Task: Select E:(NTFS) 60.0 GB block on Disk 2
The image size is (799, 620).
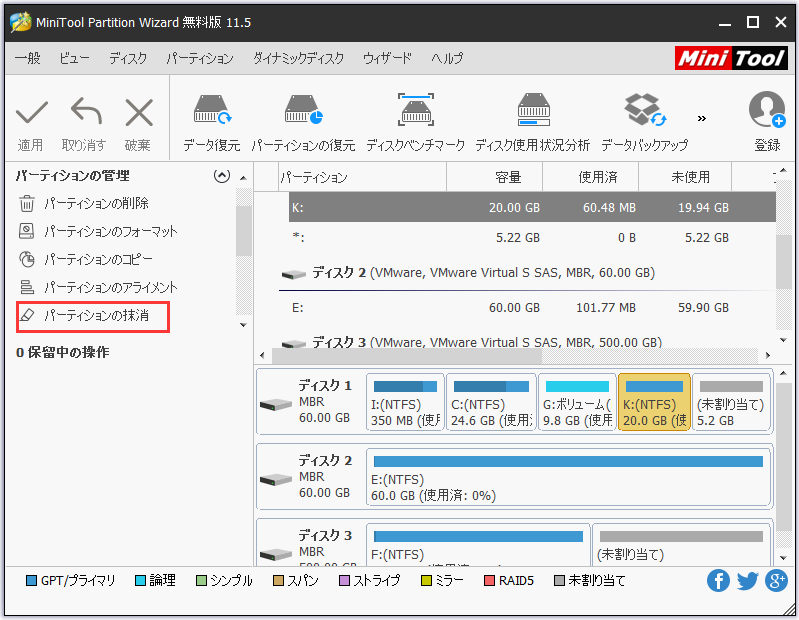Action: (568, 477)
